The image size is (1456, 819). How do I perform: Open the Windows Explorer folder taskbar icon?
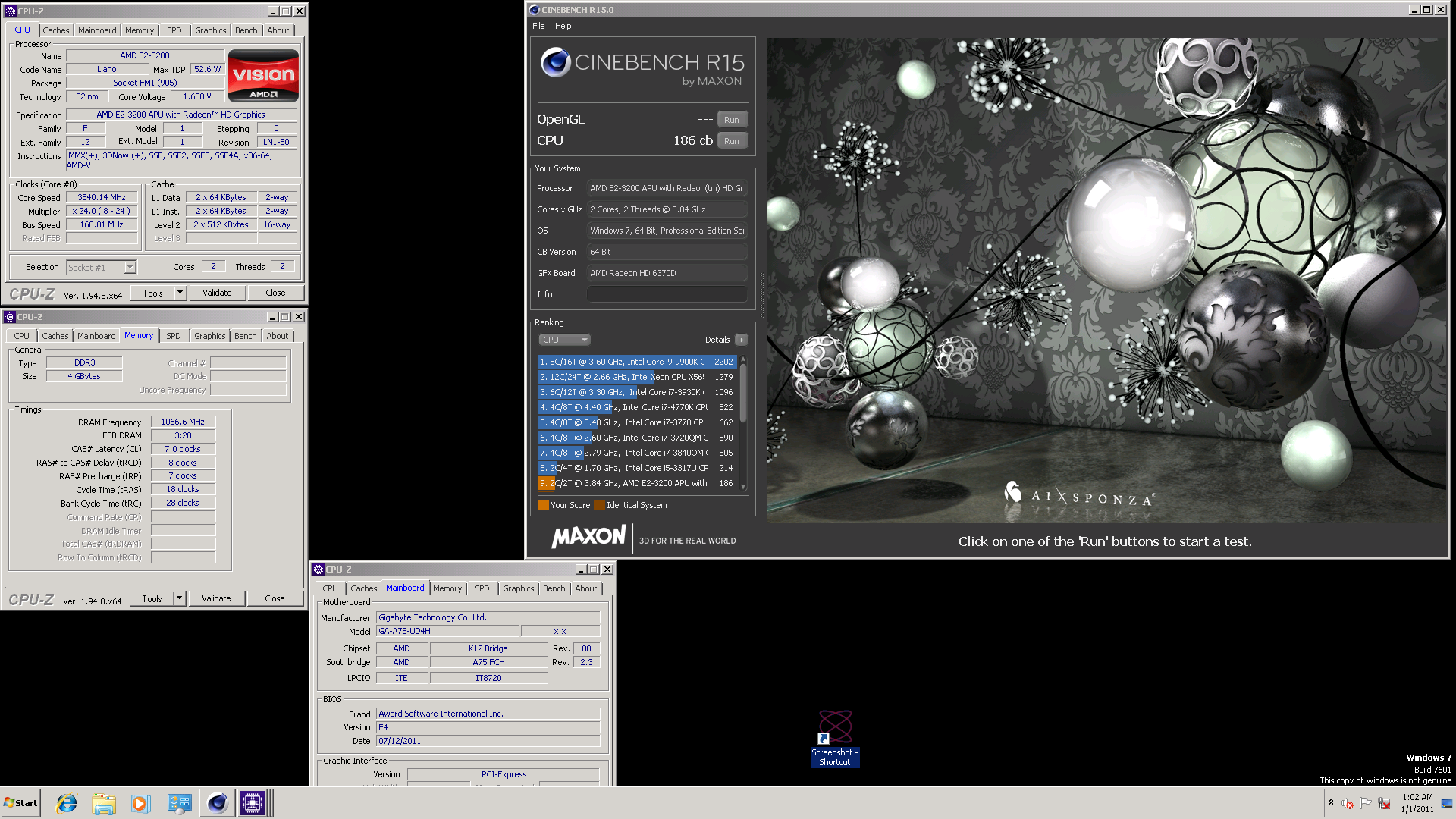[104, 803]
